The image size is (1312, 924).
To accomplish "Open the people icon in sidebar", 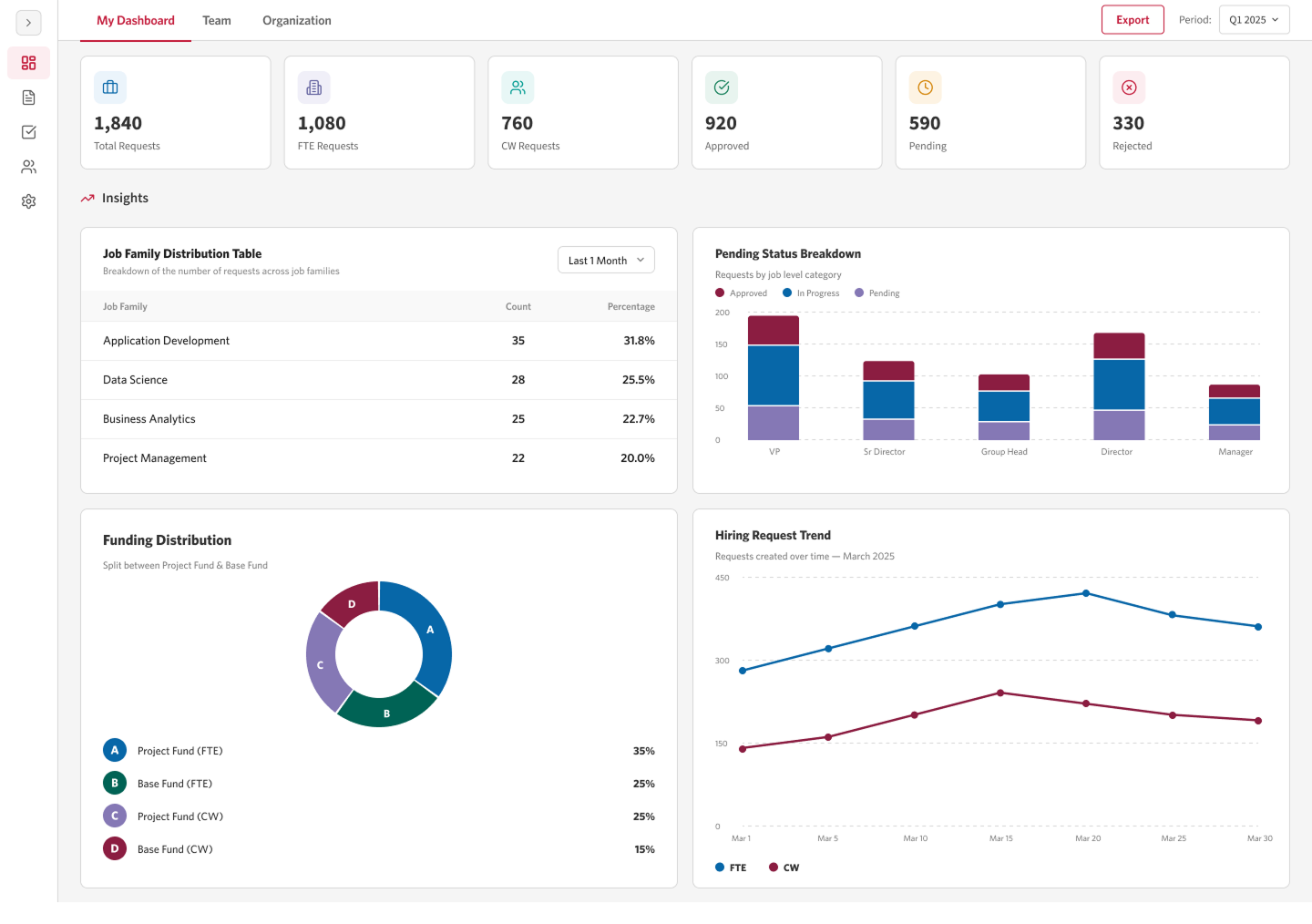I will pyautogui.click(x=28, y=167).
